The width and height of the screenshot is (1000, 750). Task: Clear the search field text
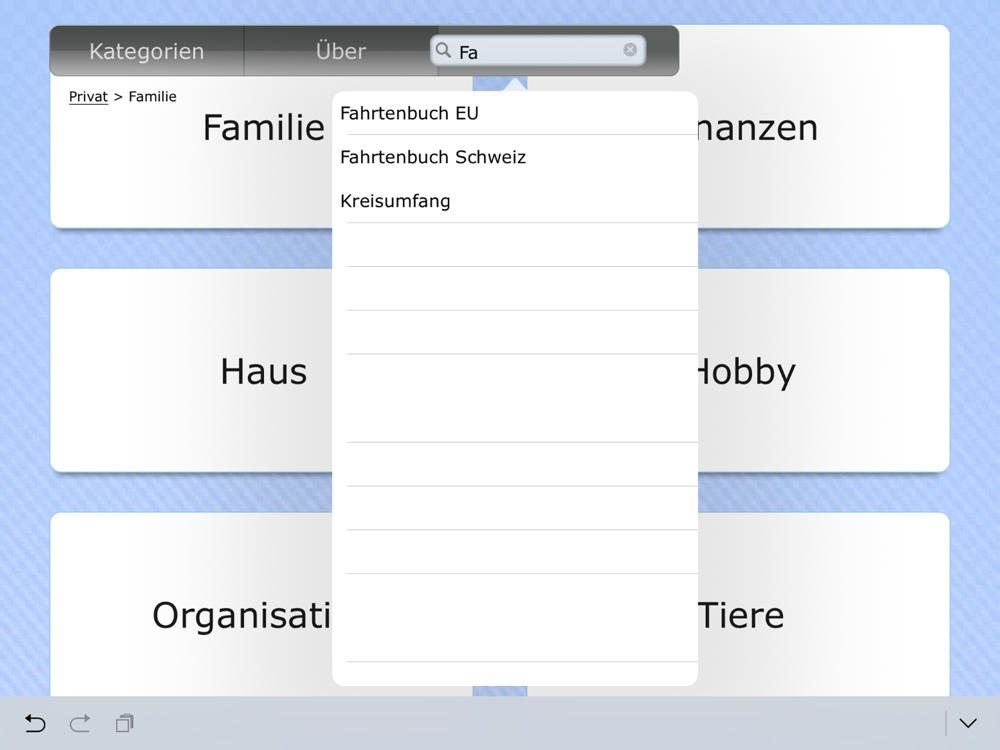(x=629, y=50)
